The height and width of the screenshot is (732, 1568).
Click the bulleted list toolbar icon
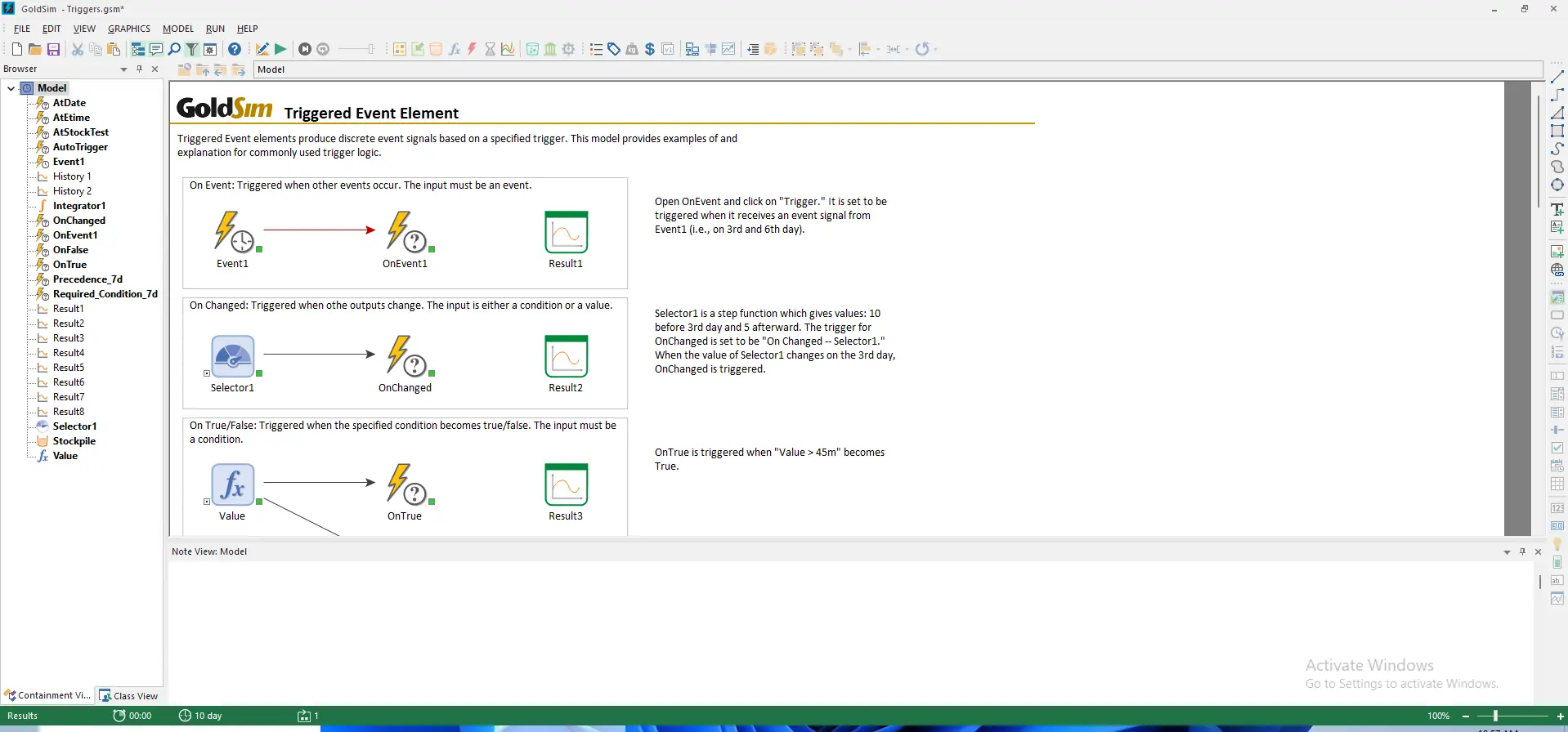click(596, 49)
